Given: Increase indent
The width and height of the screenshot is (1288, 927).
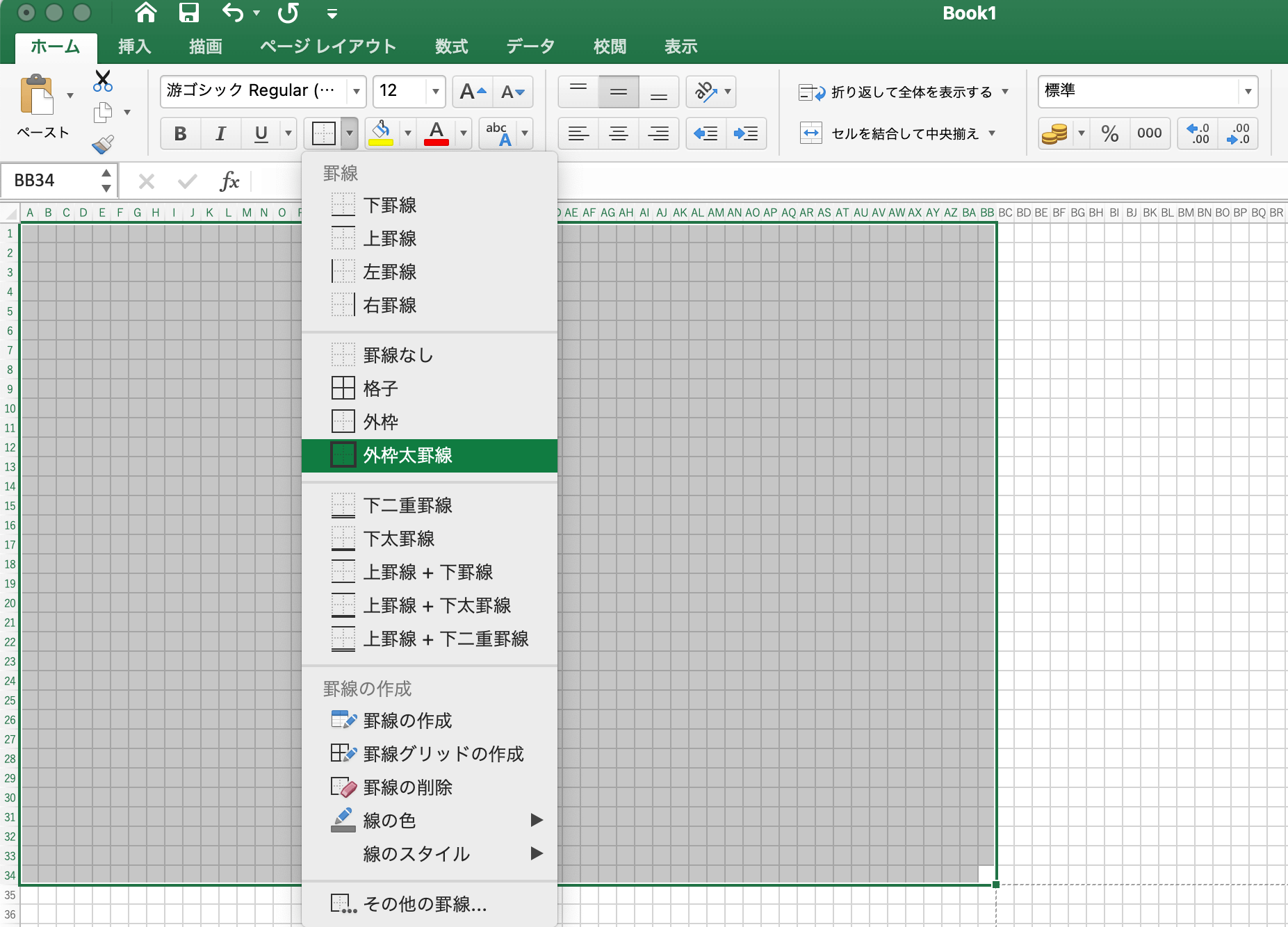Looking at the screenshot, I should (746, 133).
